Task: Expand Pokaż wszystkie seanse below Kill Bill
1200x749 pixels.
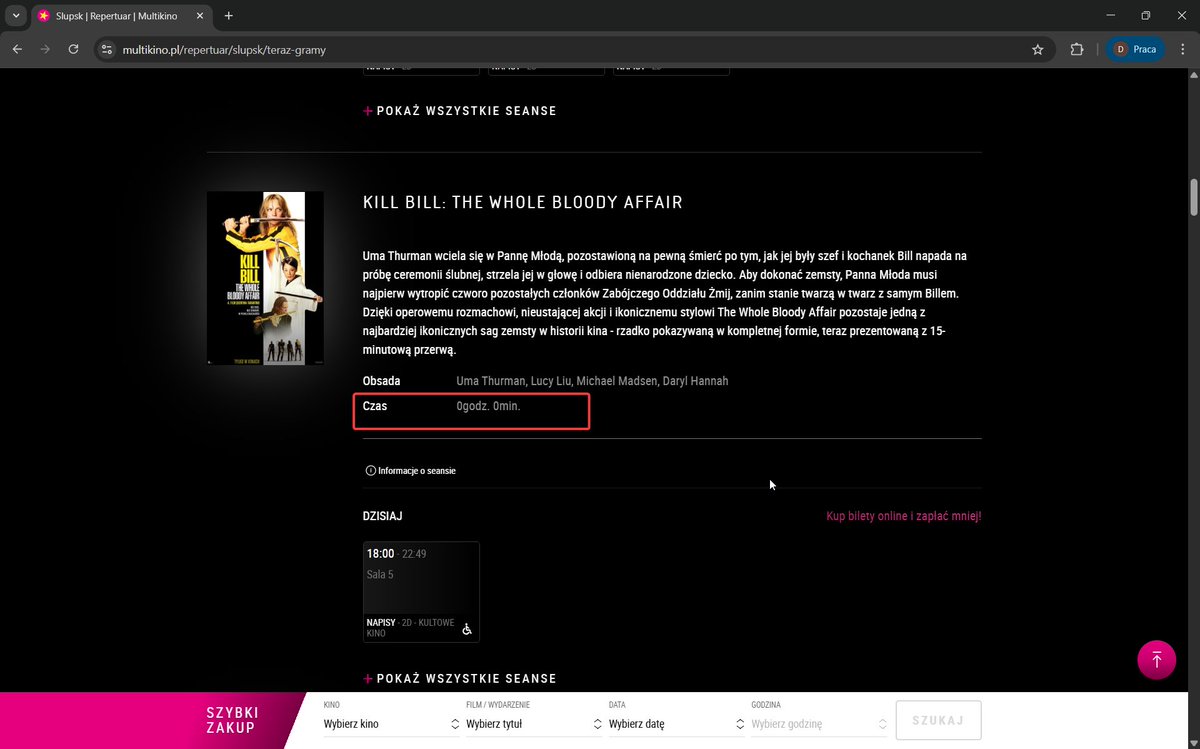Action: [x=460, y=679]
